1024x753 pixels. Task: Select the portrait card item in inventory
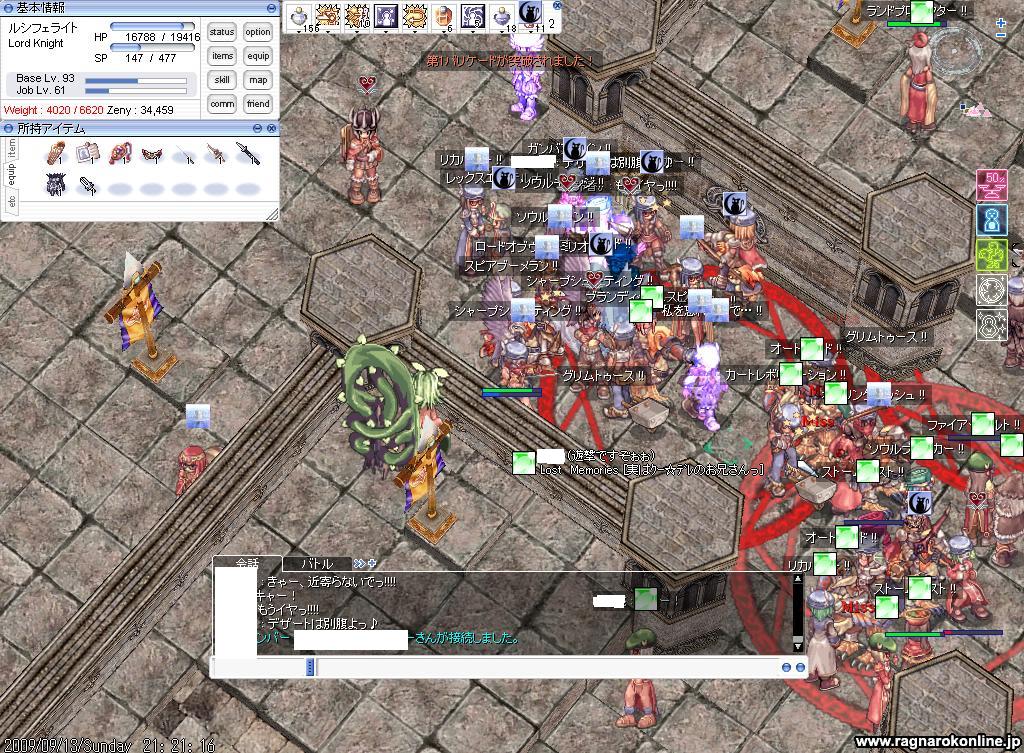tap(88, 153)
